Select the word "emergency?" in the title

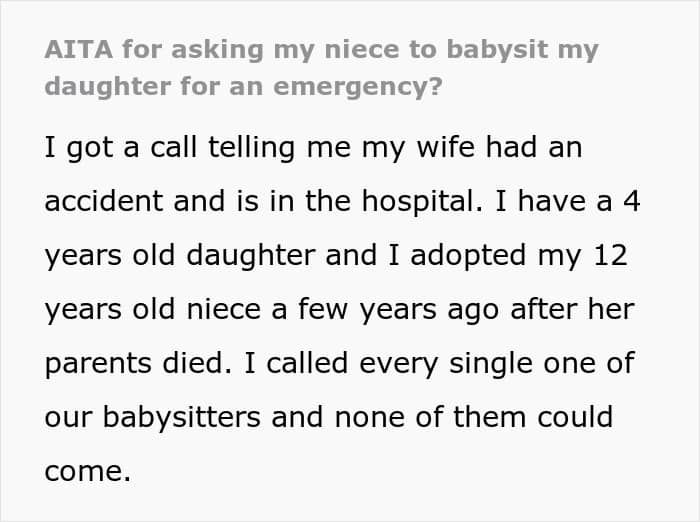click(x=358, y=87)
